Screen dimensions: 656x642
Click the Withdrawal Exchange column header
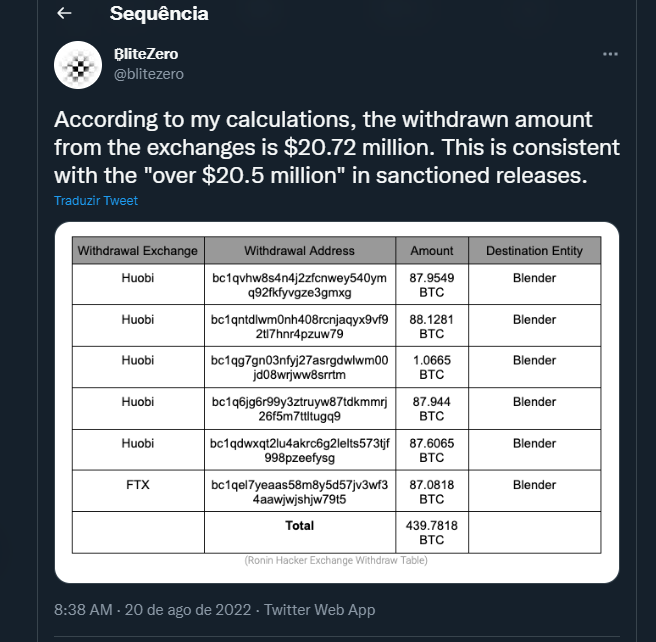click(138, 250)
